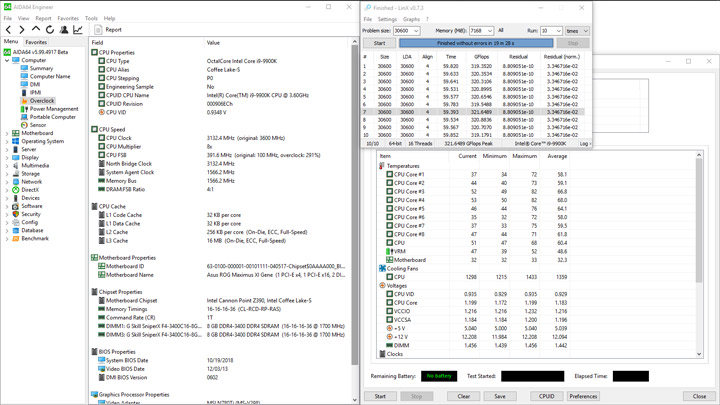
Task: Click the LinX finished progress bar
Action: click(x=476, y=43)
